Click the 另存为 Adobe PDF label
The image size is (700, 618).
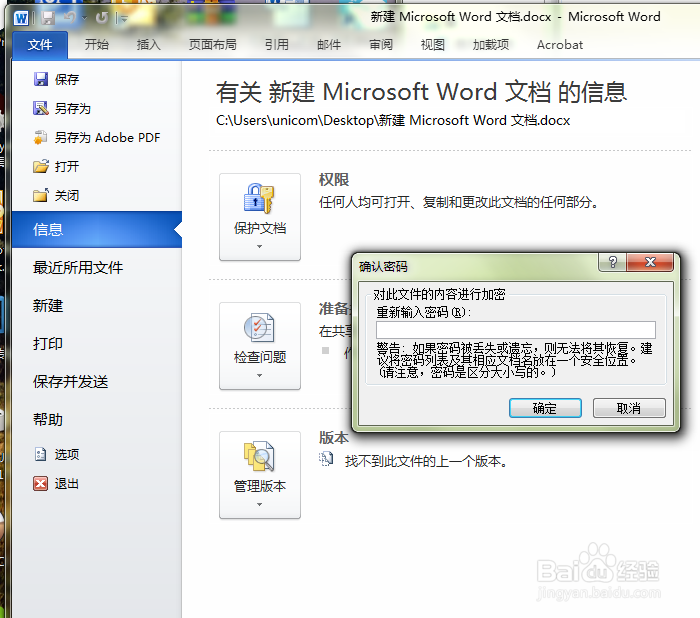tap(107, 138)
